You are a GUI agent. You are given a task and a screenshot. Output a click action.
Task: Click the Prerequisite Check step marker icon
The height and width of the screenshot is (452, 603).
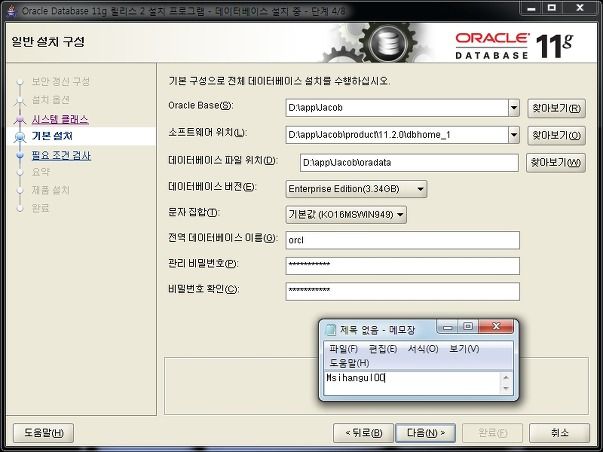coord(20,155)
